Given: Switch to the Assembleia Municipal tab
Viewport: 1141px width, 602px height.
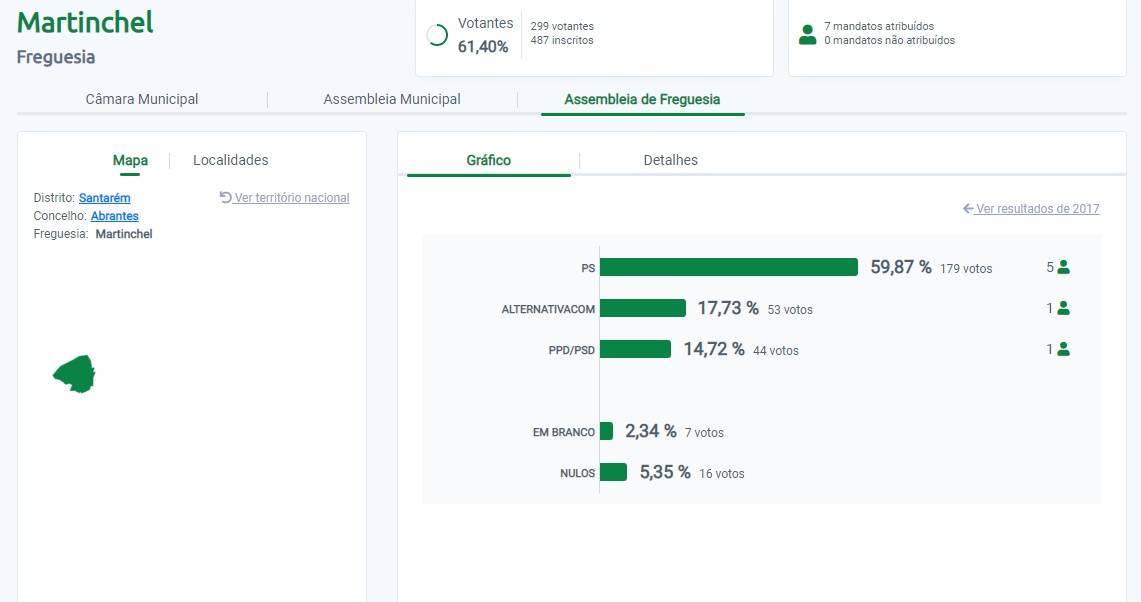Looking at the screenshot, I should click(x=392, y=99).
